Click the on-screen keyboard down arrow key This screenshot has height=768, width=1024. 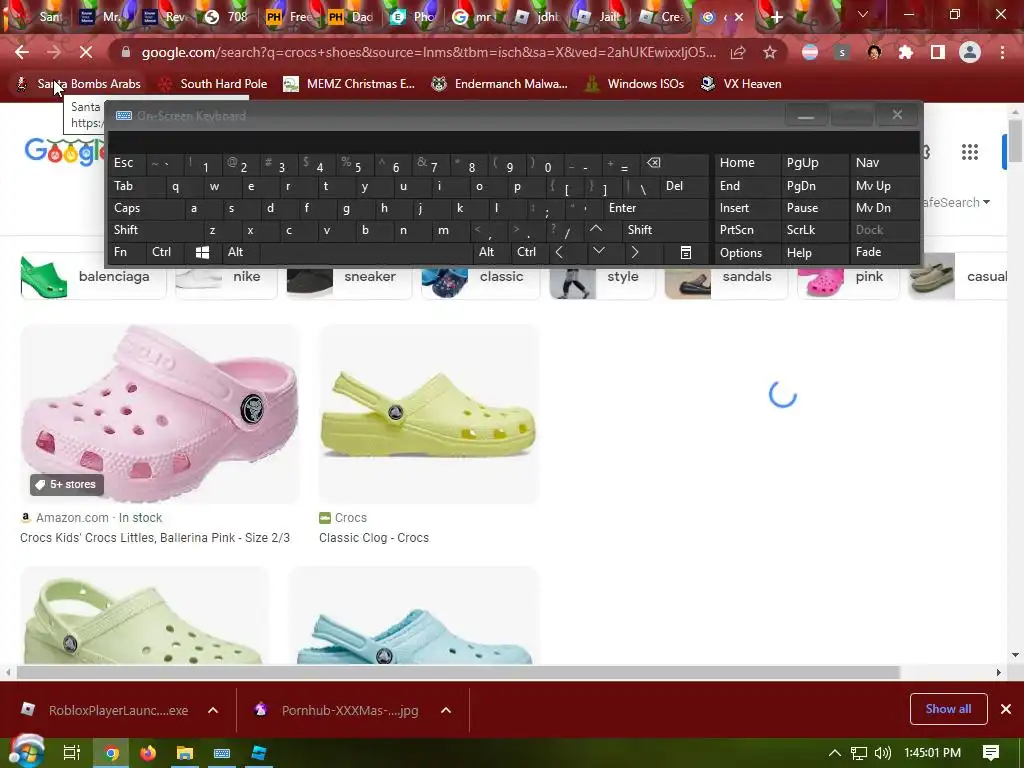[598, 251]
